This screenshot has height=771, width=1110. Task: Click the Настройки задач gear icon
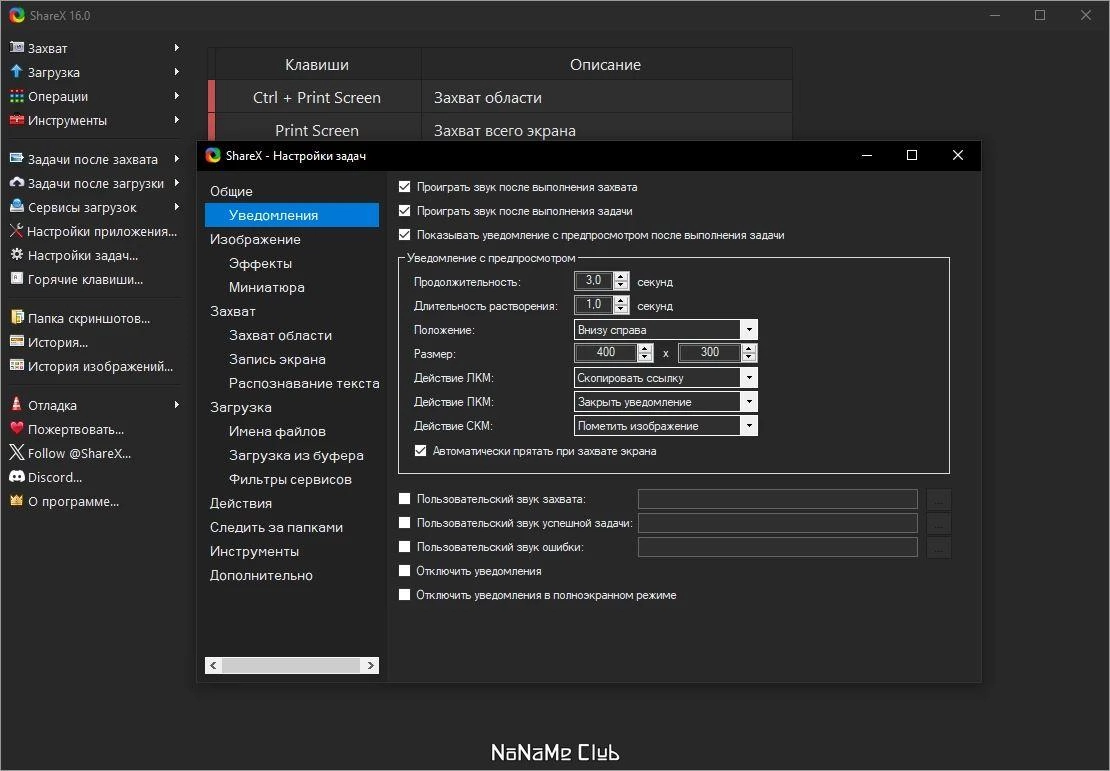click(17, 255)
